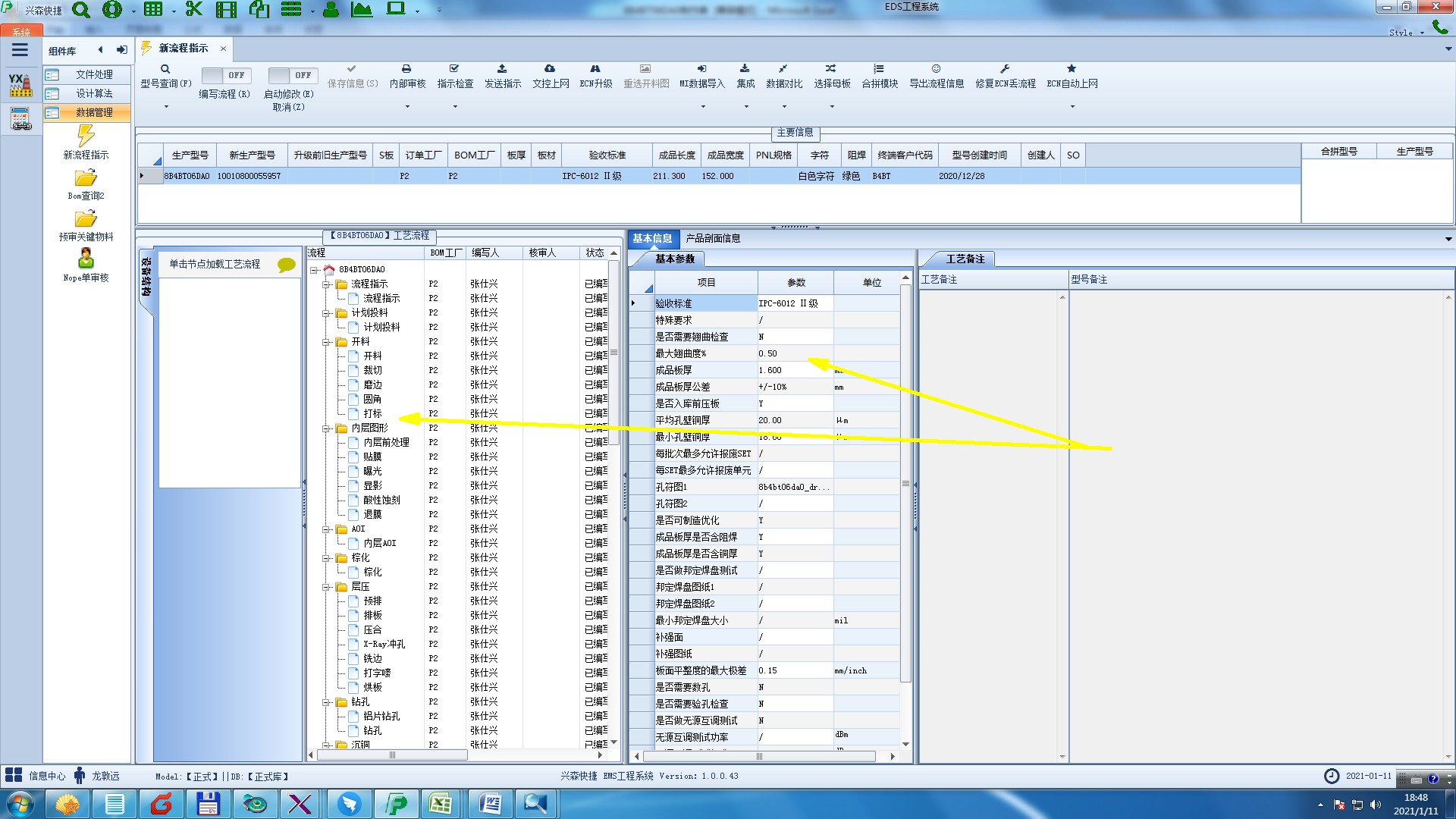Screen dimensions: 1456x819
Task: Click the 导出流程信息 button
Action: (x=937, y=75)
